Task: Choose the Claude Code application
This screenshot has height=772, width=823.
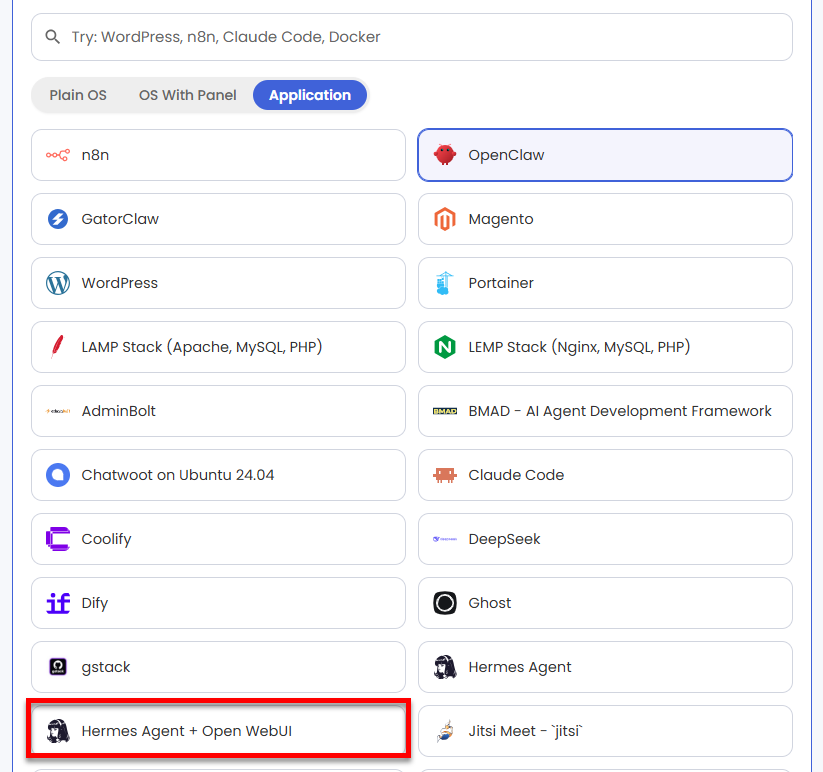Action: (605, 475)
